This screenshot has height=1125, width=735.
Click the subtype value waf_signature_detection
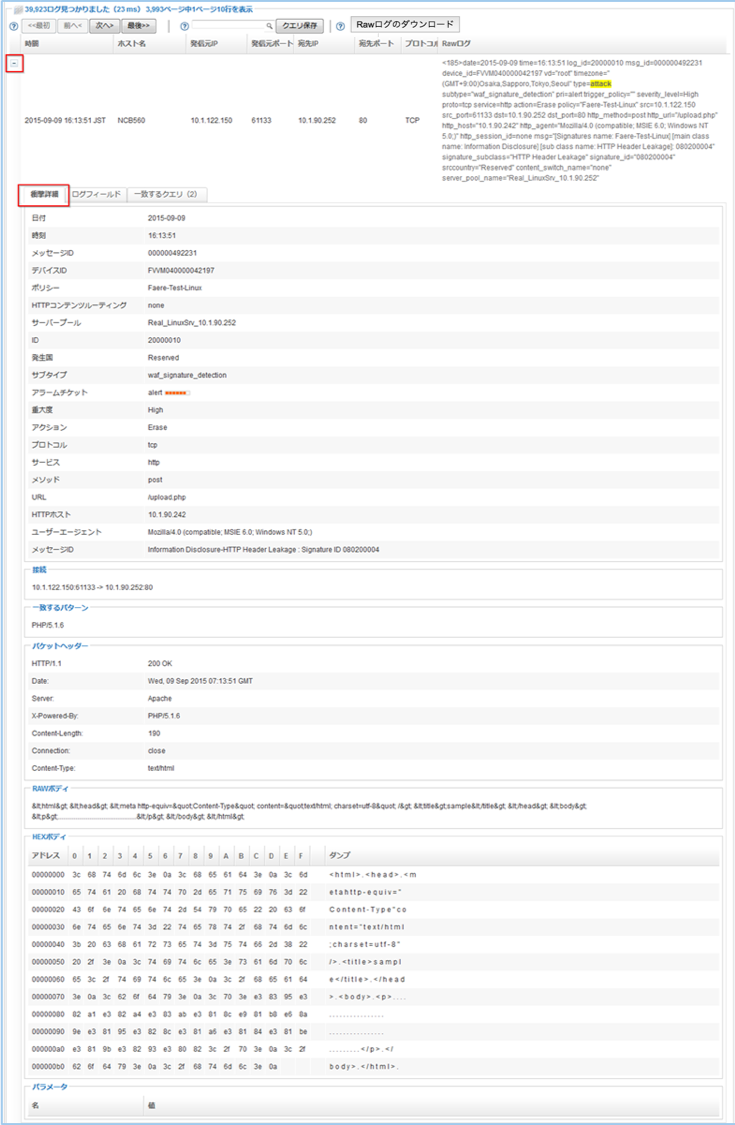(187, 375)
